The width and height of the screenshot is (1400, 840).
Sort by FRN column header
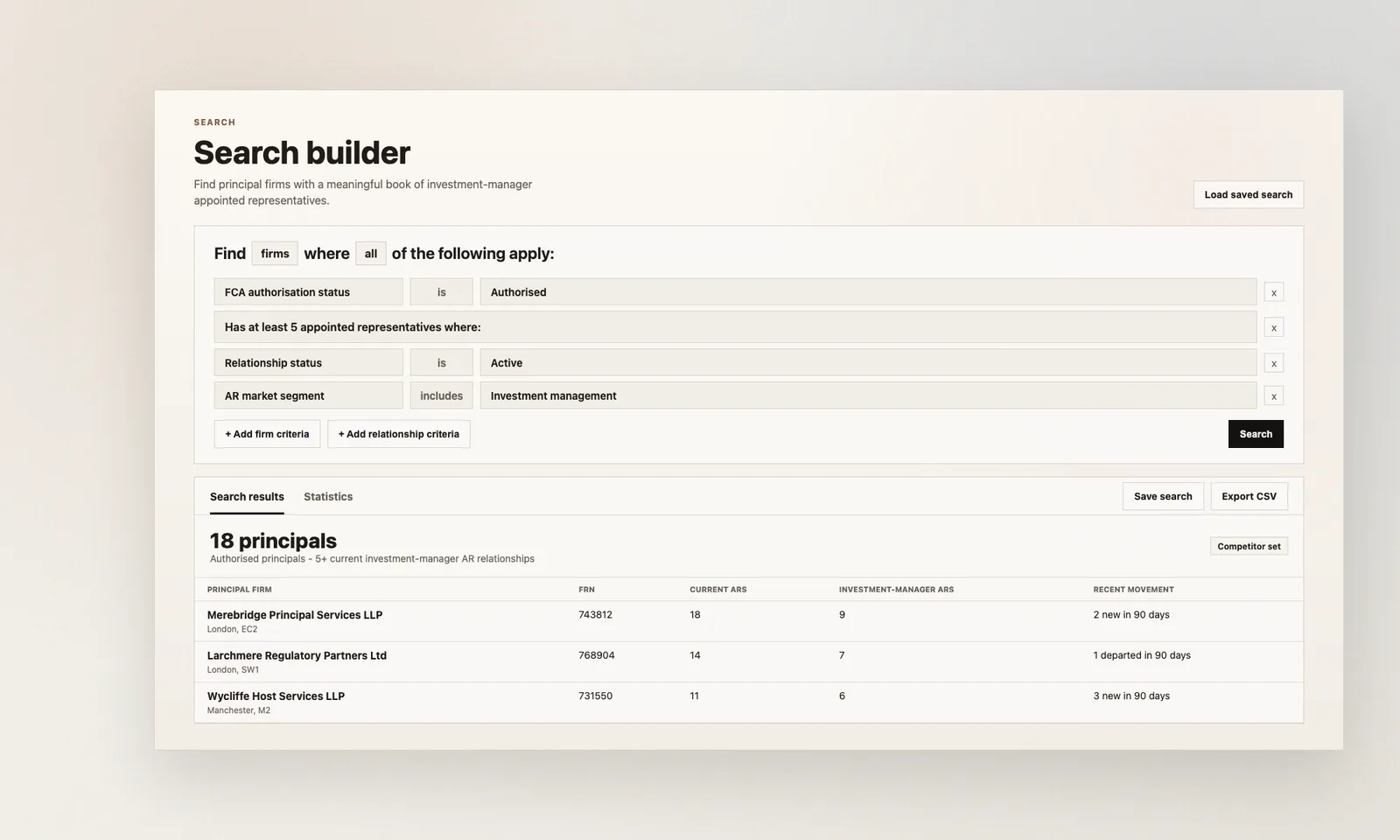point(586,590)
